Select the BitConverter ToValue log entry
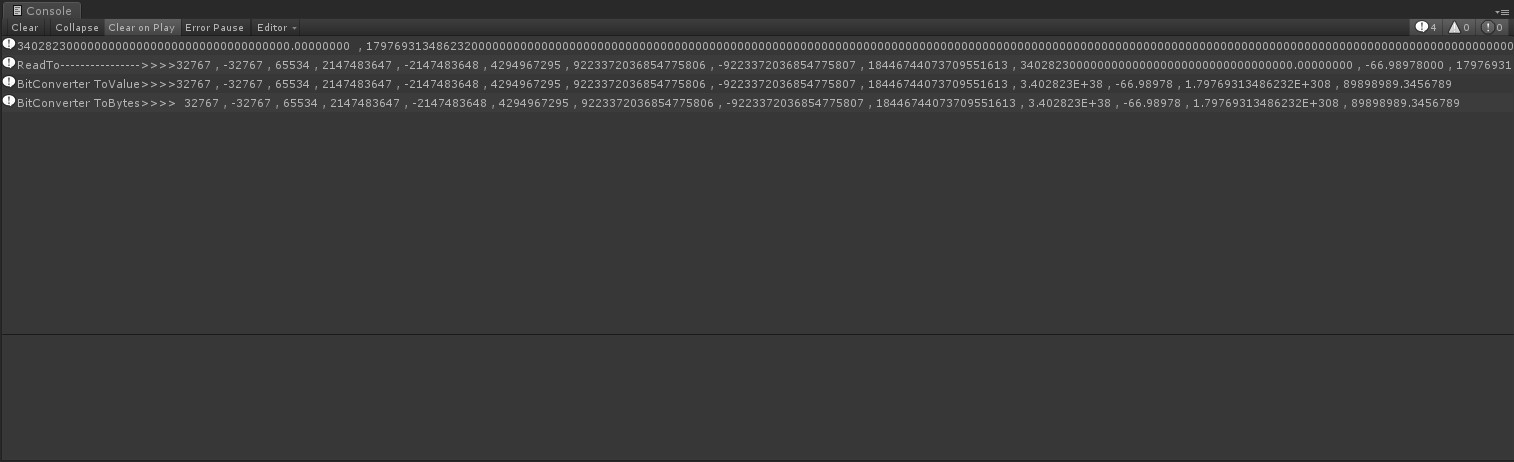Image resolution: width=1514 pixels, height=462 pixels. 757,84
